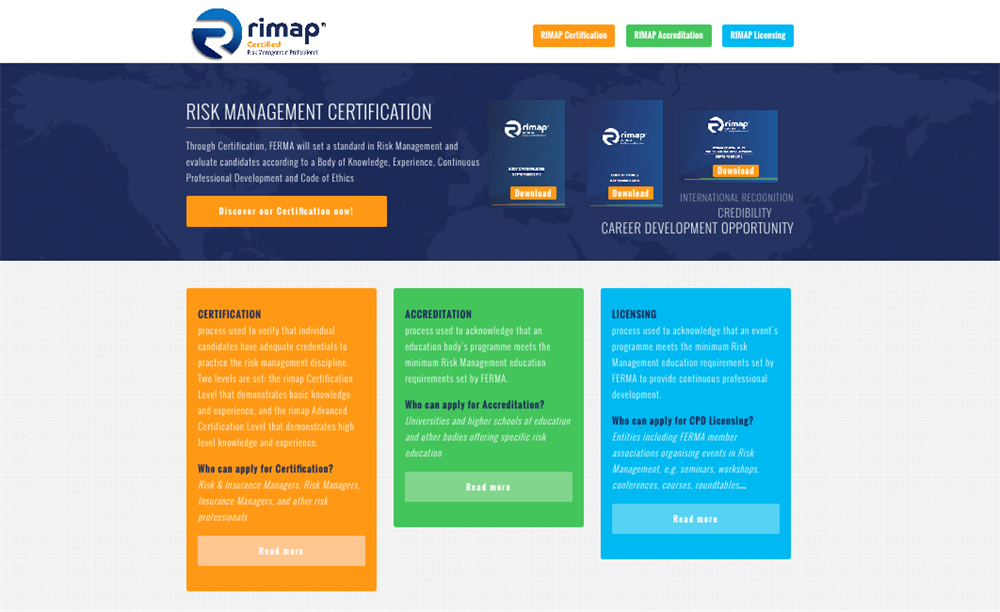Screen dimensions: 1000x612
Task: Read more in the Licensing card
Action: click(696, 519)
